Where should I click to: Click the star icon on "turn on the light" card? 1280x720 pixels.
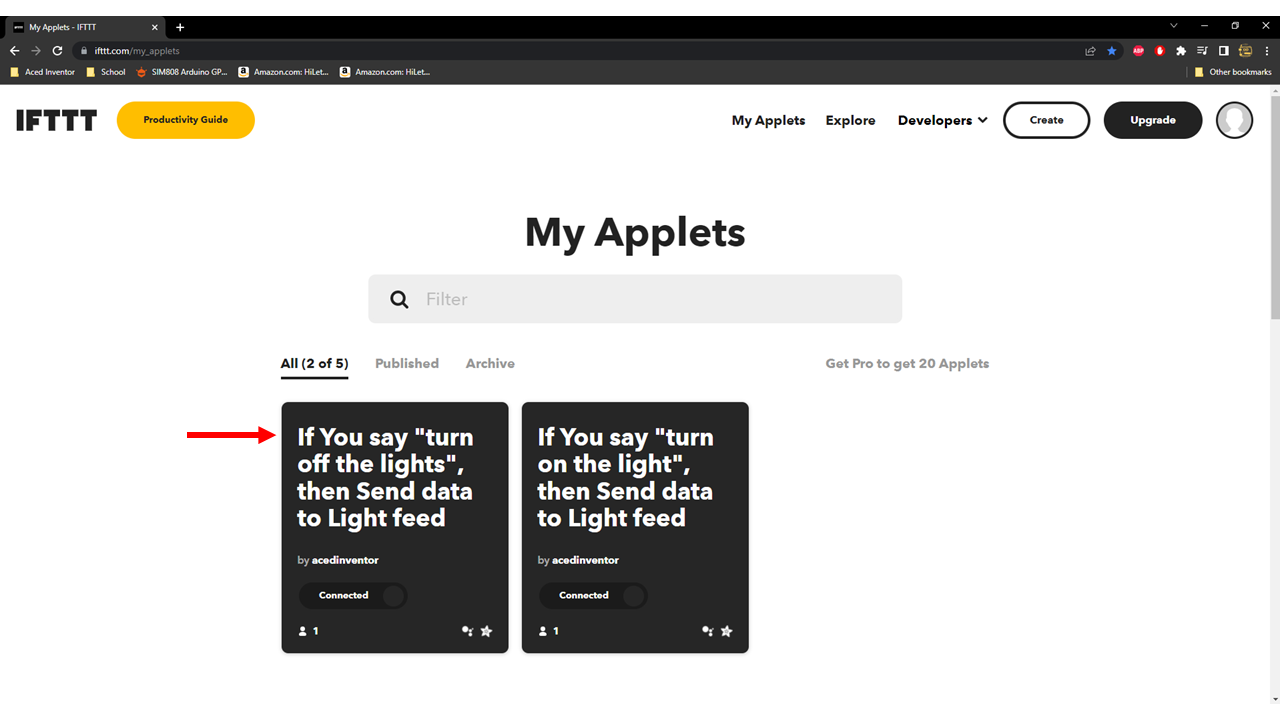[726, 631]
